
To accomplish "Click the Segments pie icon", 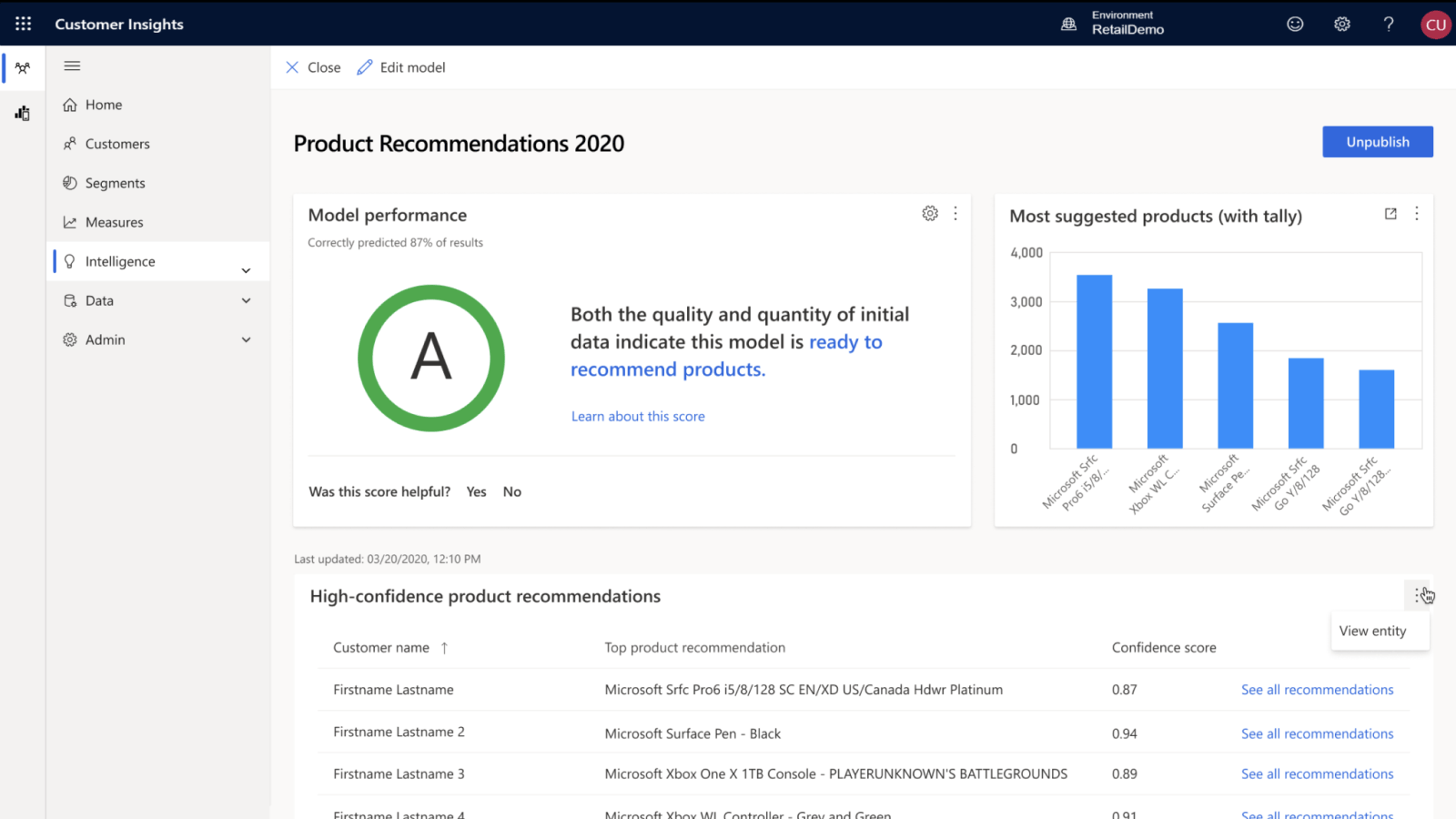I will click(70, 183).
